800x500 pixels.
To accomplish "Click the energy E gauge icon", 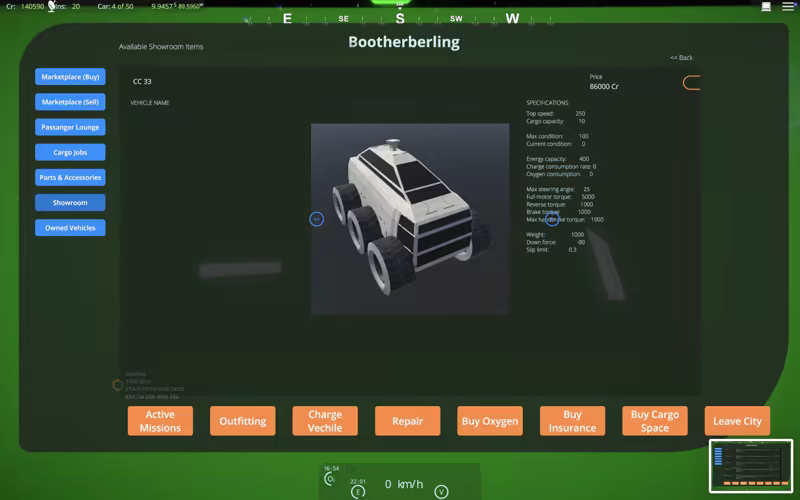I will [358, 491].
